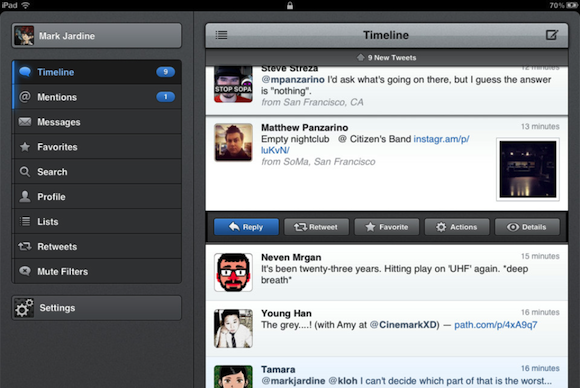The width and height of the screenshot is (580, 388).
Task: Retweet Matthew Panzarino's tweet
Action: (x=316, y=227)
